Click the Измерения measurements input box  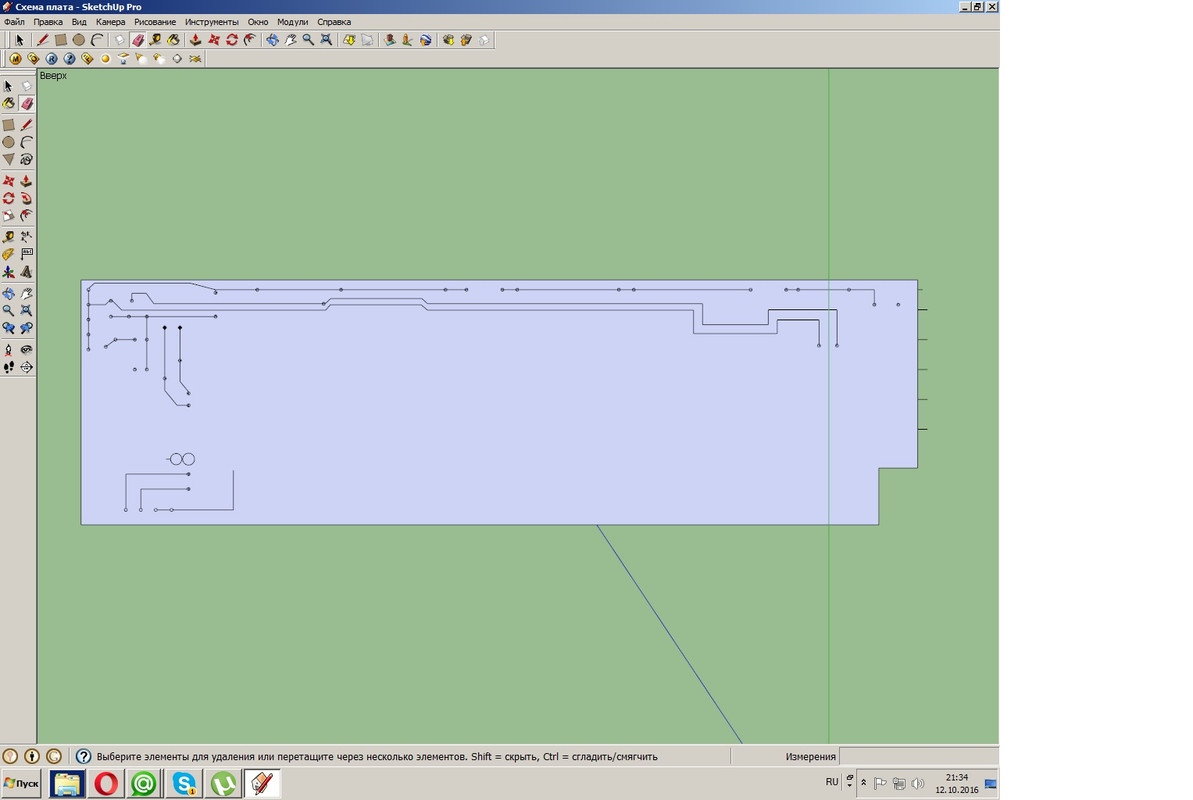tap(918, 757)
